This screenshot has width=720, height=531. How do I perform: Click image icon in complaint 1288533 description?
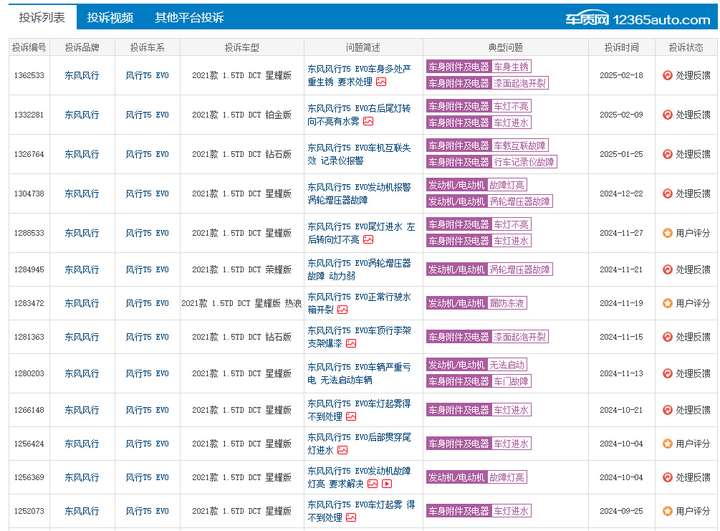(x=368, y=239)
